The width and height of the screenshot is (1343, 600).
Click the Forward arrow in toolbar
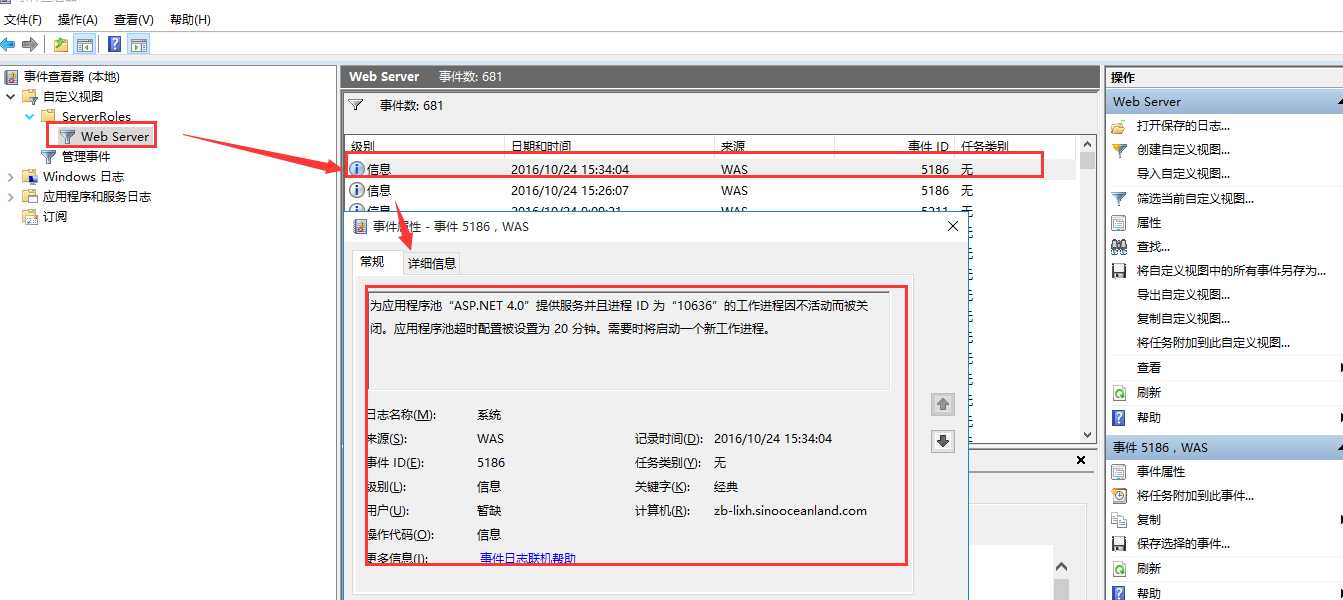[x=30, y=45]
